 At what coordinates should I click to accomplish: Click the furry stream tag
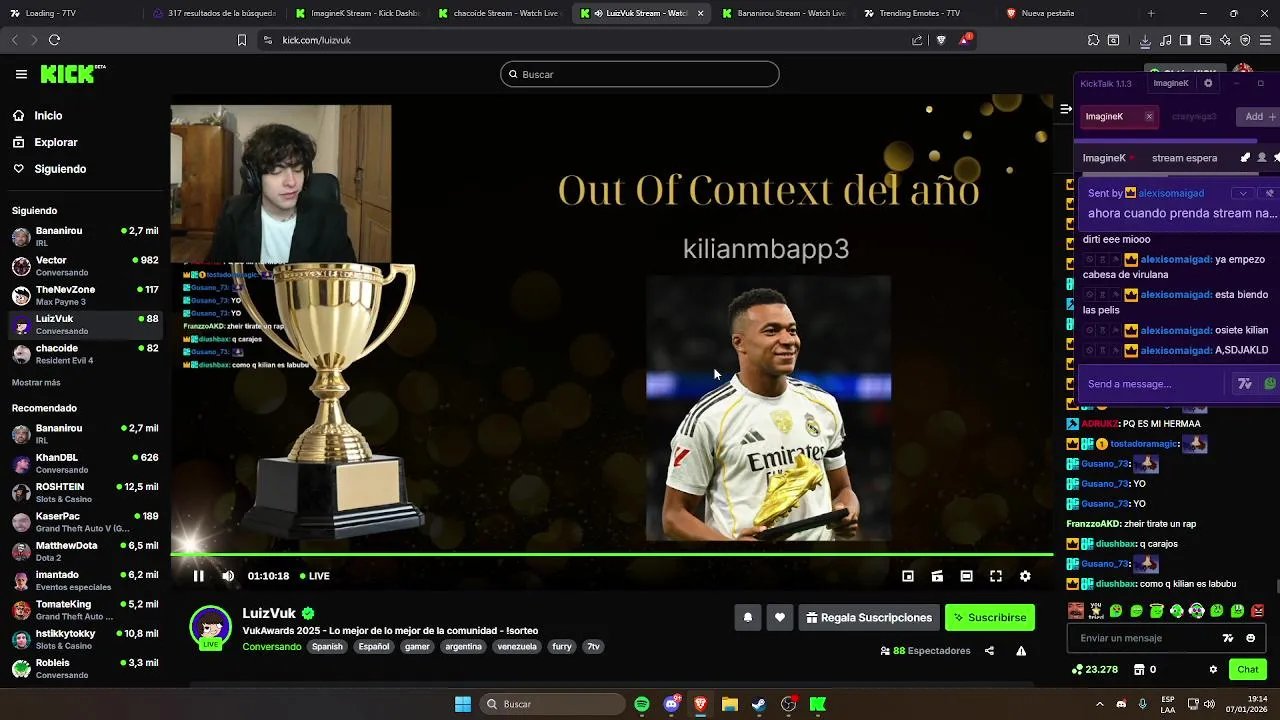click(x=562, y=647)
